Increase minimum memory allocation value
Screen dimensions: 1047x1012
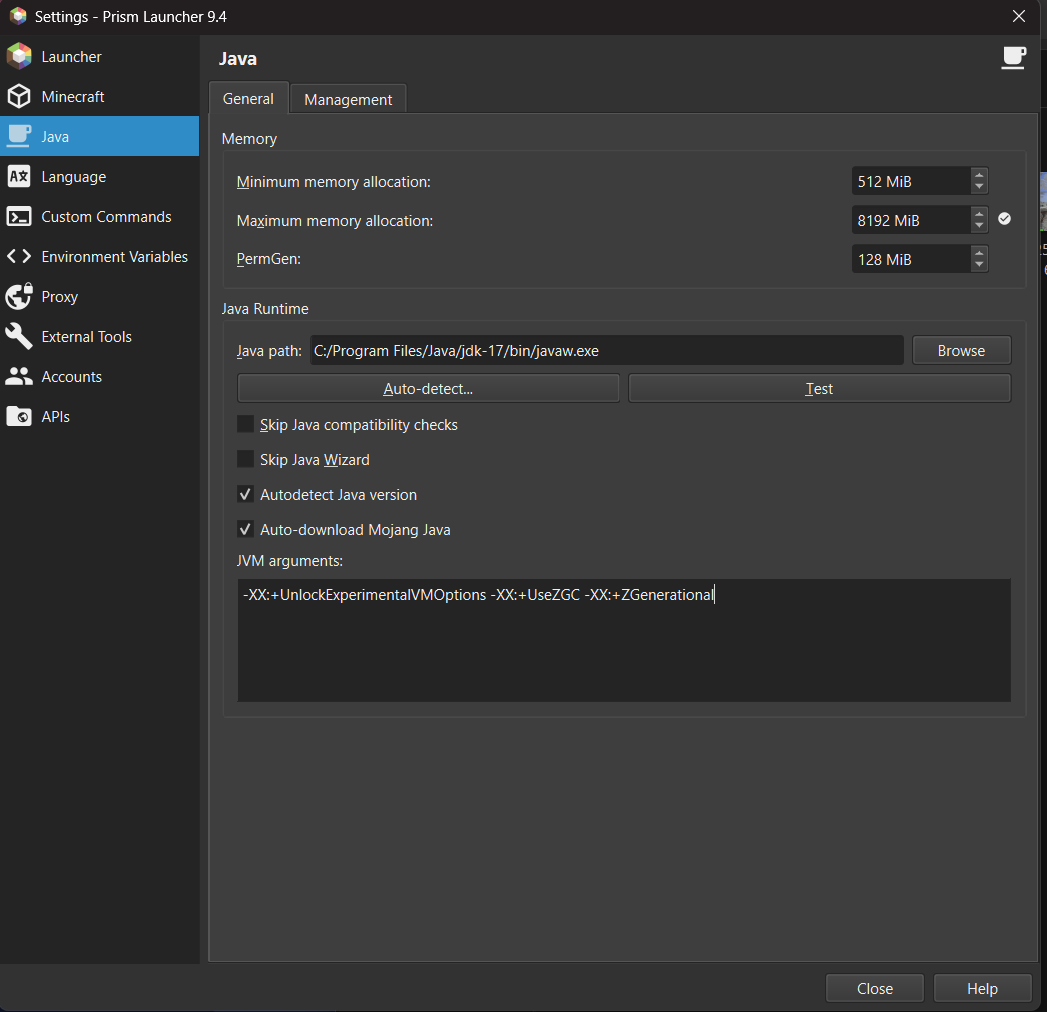(x=979, y=175)
